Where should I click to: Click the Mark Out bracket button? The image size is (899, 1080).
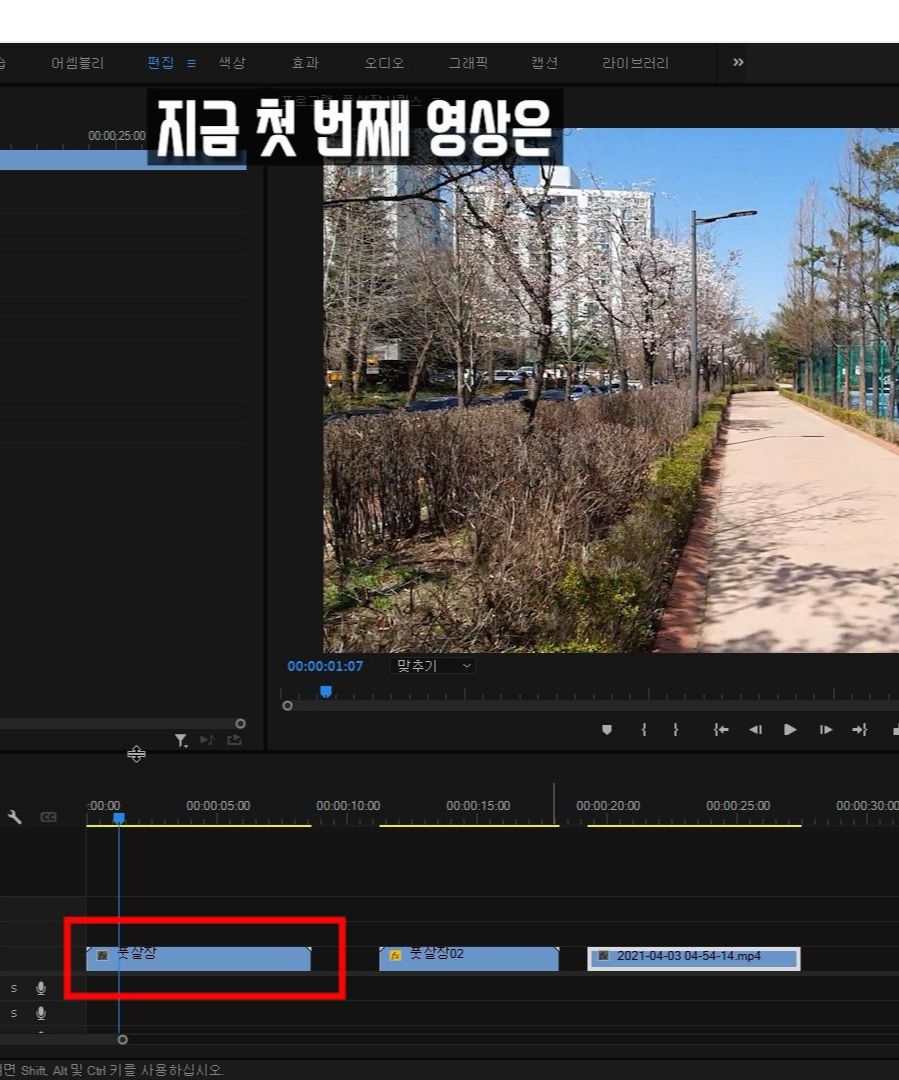676,729
